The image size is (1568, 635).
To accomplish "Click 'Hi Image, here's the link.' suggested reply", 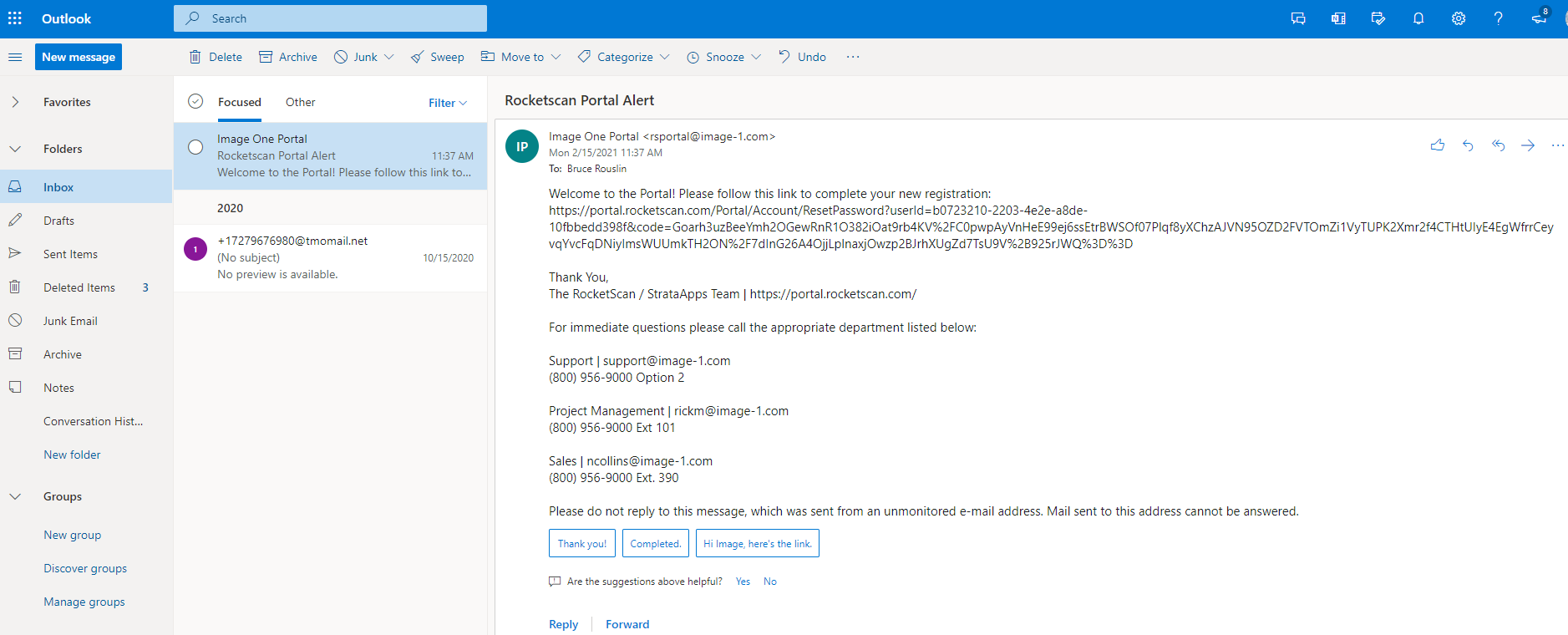I will 758,543.
